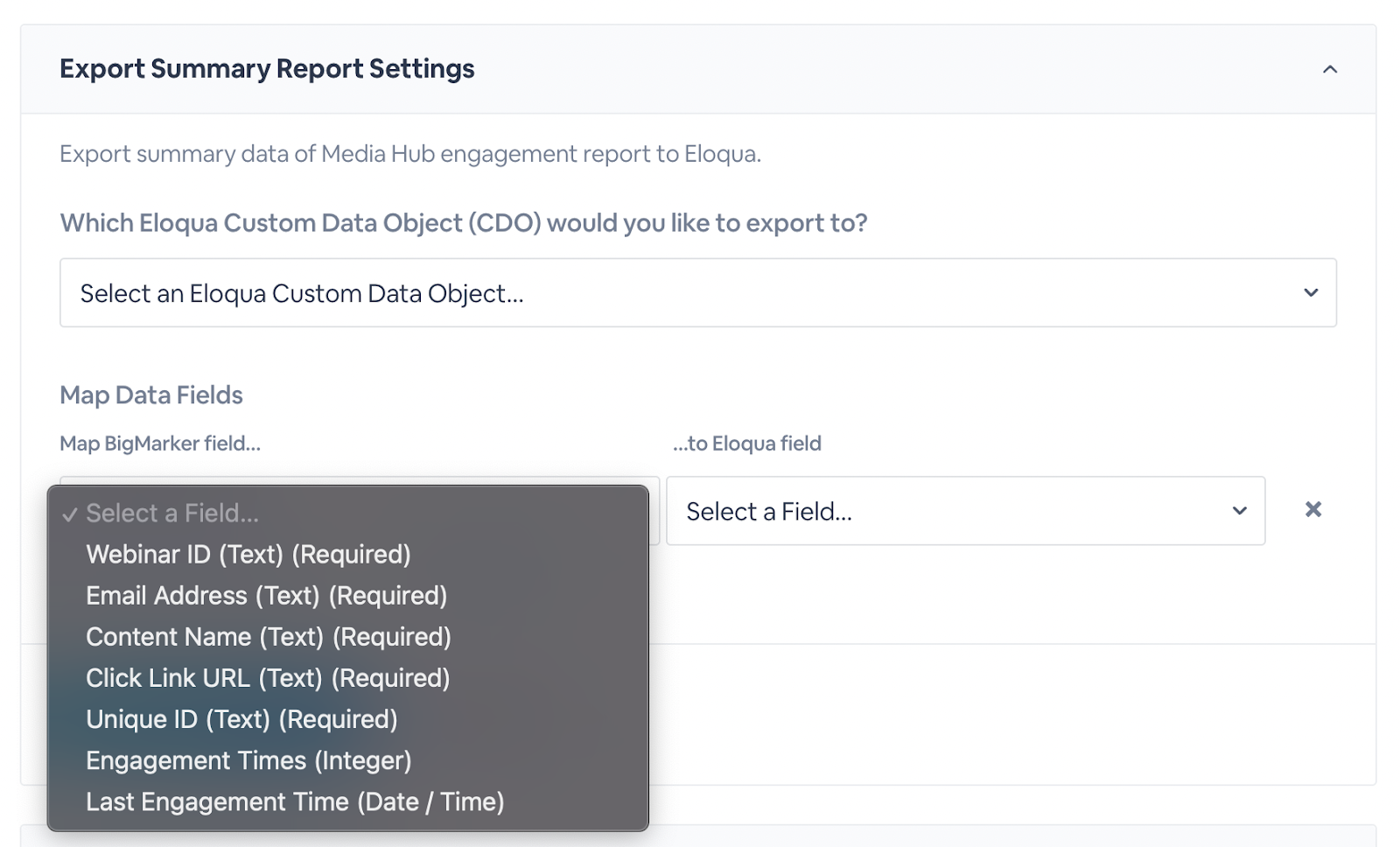1400x847 pixels.
Task: Click the Export Summary Report Settings heading
Action: click(267, 69)
